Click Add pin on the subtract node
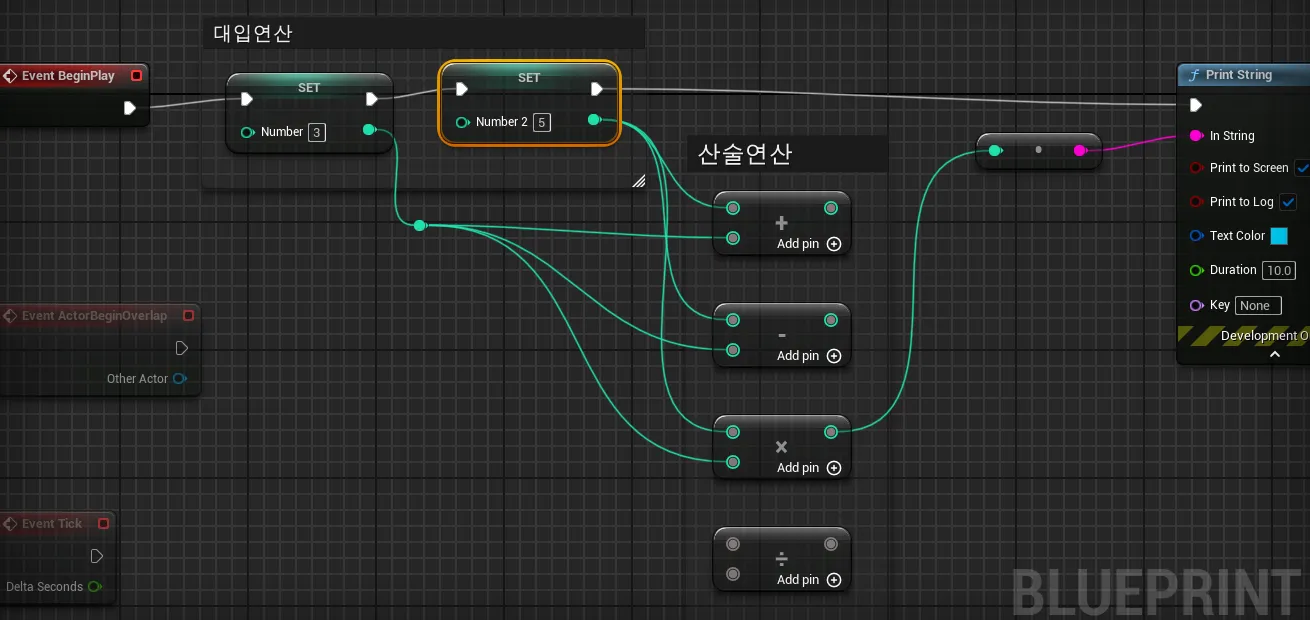Viewport: 1310px width, 620px height. (x=809, y=356)
